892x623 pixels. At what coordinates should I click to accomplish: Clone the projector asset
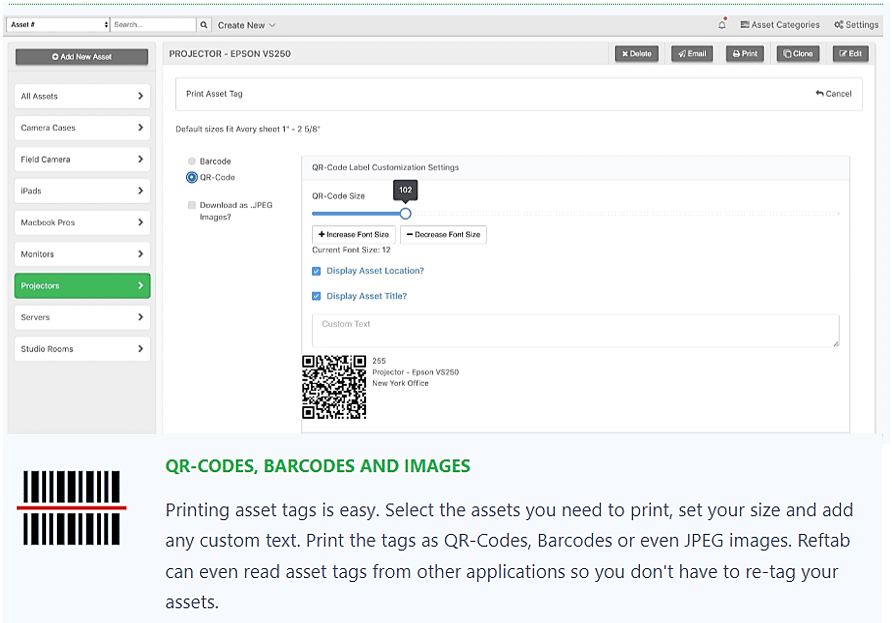pos(798,54)
